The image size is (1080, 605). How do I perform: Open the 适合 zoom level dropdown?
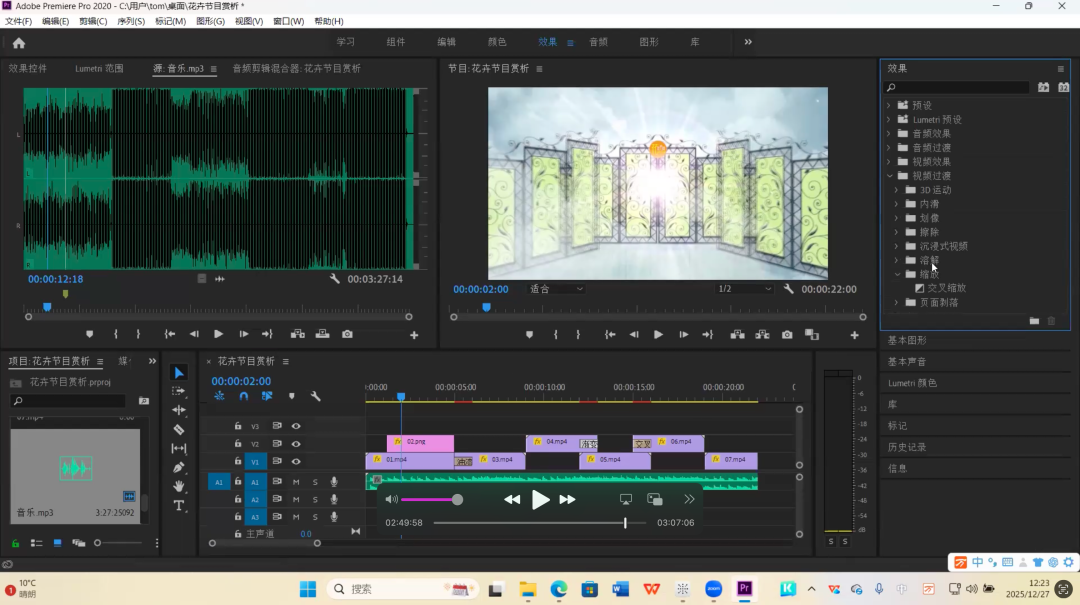[557, 289]
